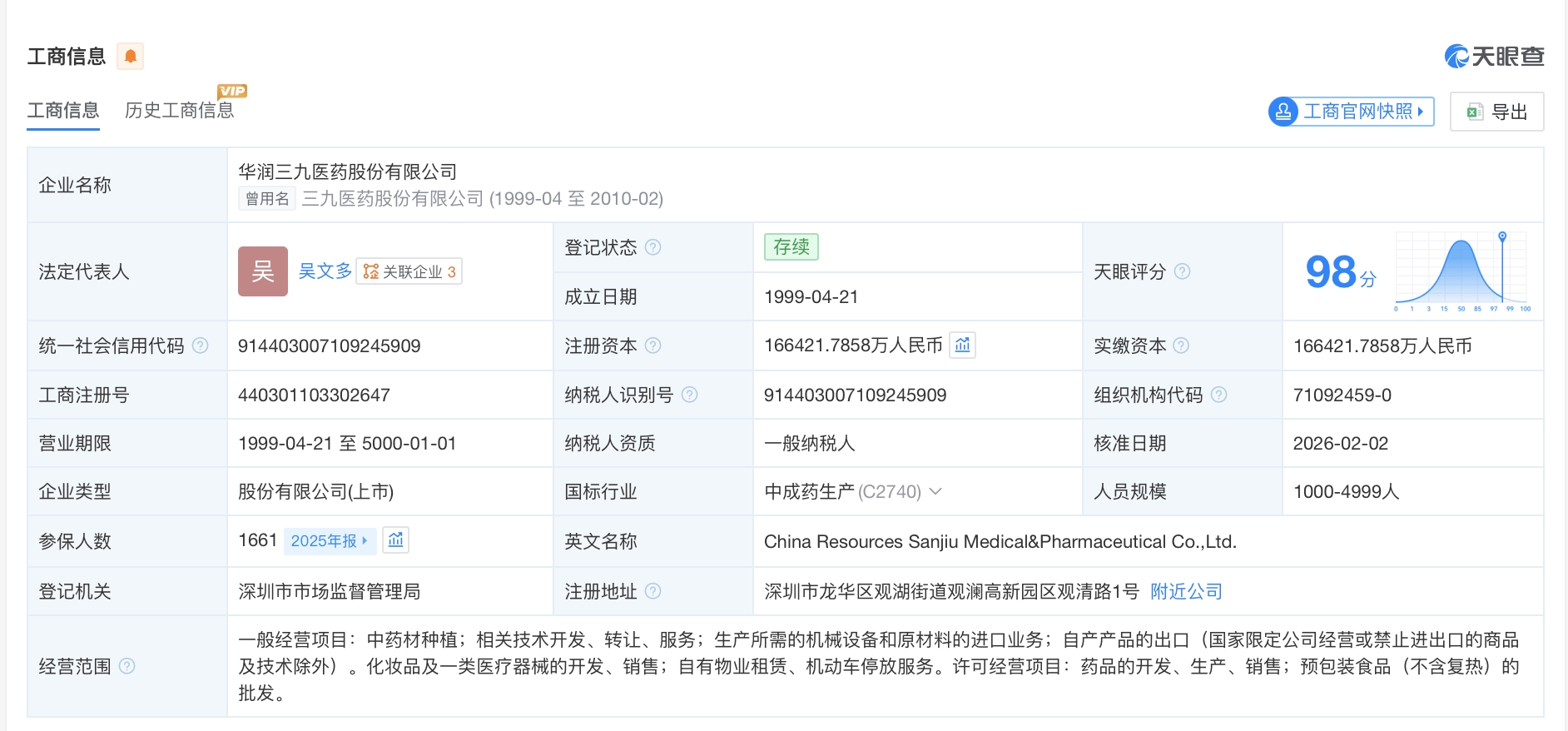Click the 关联企业 network icon
Viewport: 1568px width, 731px height.
point(371,271)
